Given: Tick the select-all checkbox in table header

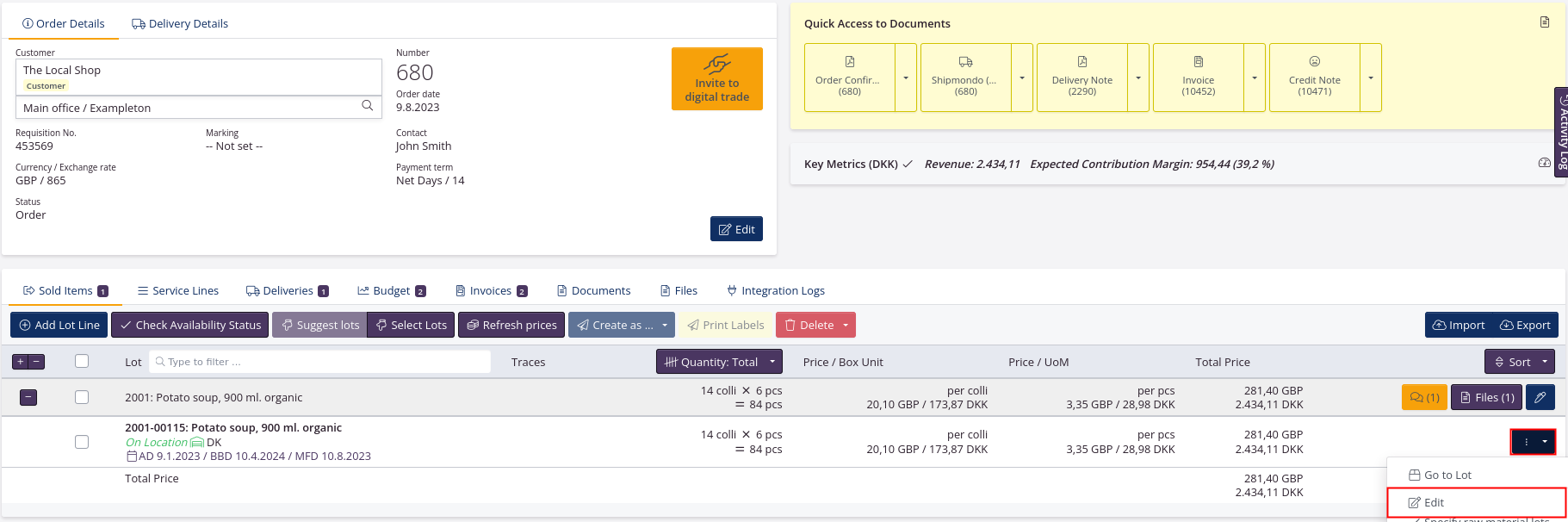Looking at the screenshot, I should click(82, 362).
